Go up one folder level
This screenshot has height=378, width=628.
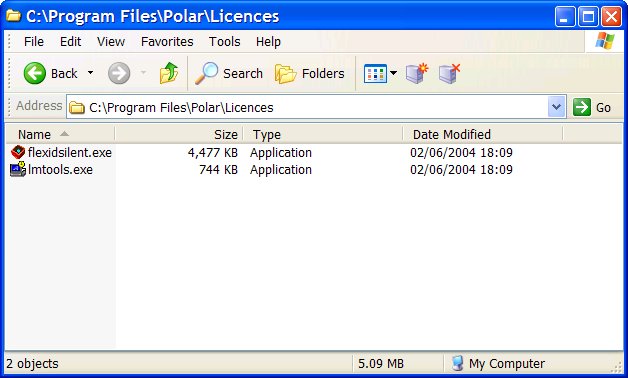point(169,73)
